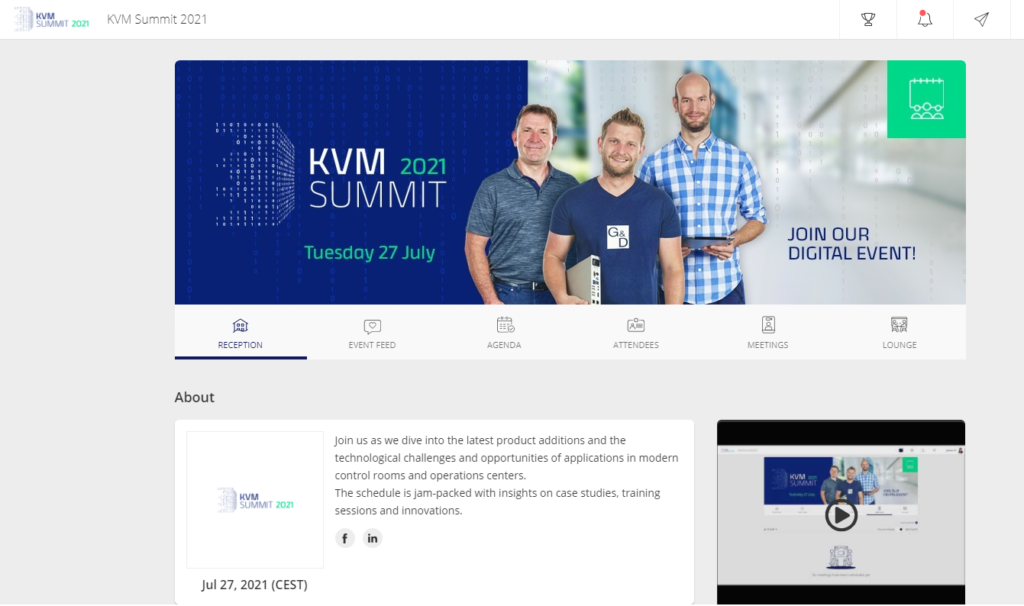Click the KVM Summit logo in About card

(255, 500)
